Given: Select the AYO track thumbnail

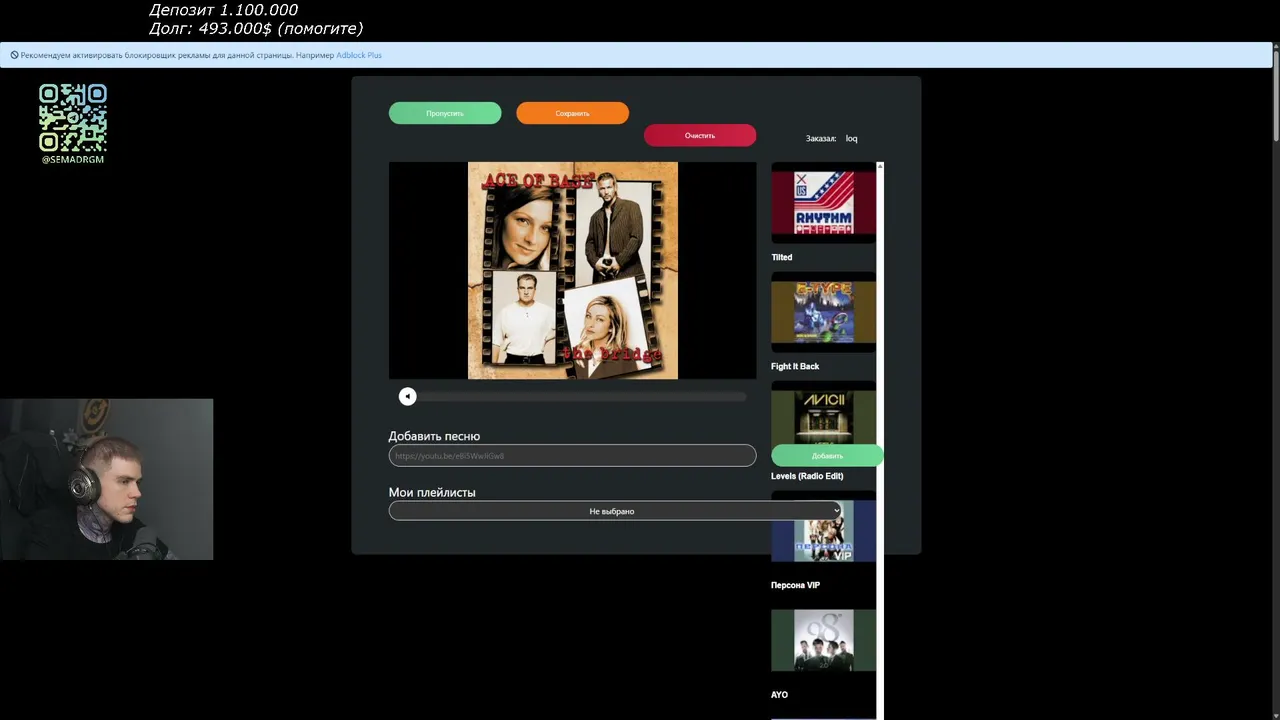Looking at the screenshot, I should pos(823,640).
